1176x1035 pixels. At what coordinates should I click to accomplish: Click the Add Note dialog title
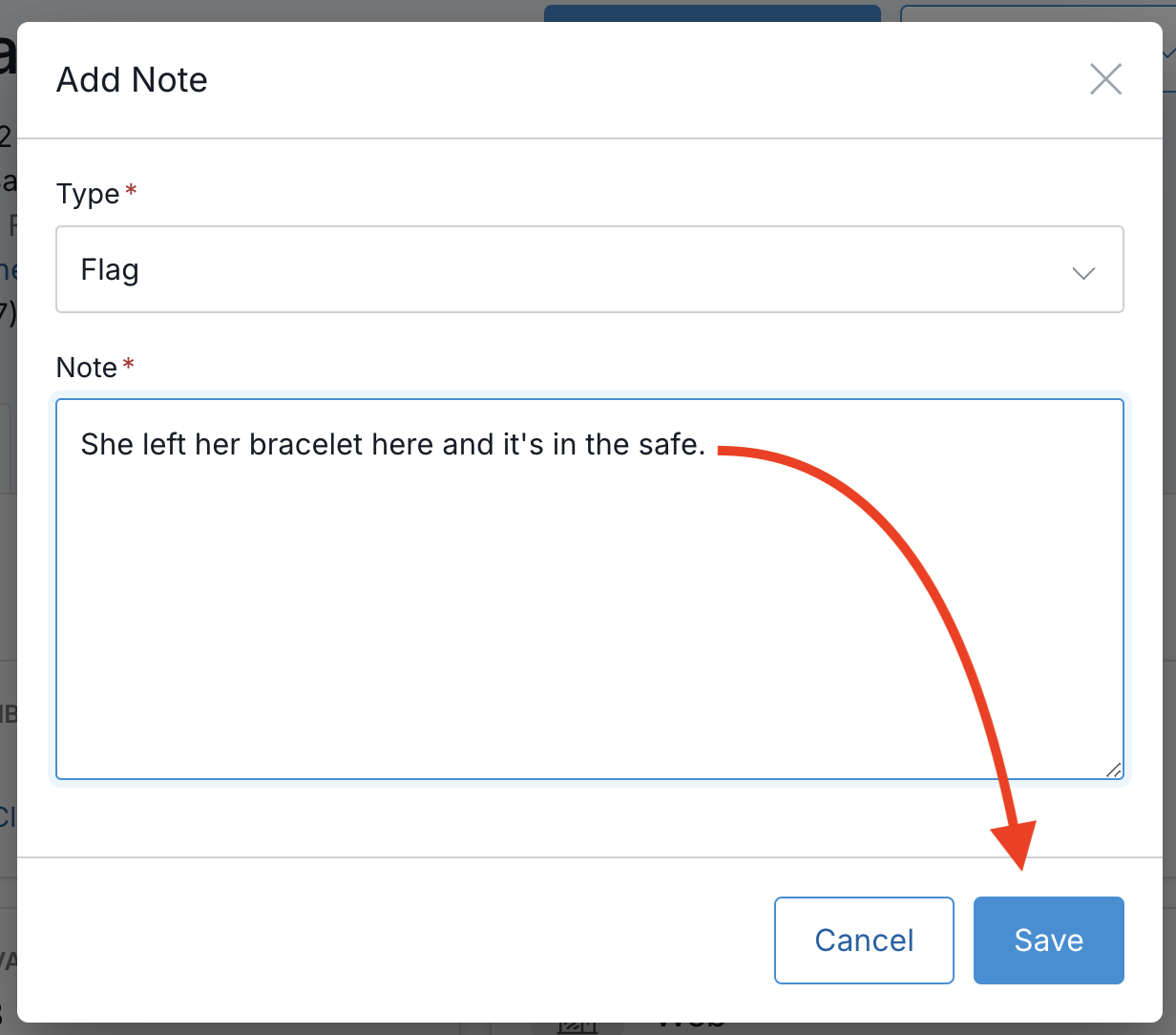(132, 80)
